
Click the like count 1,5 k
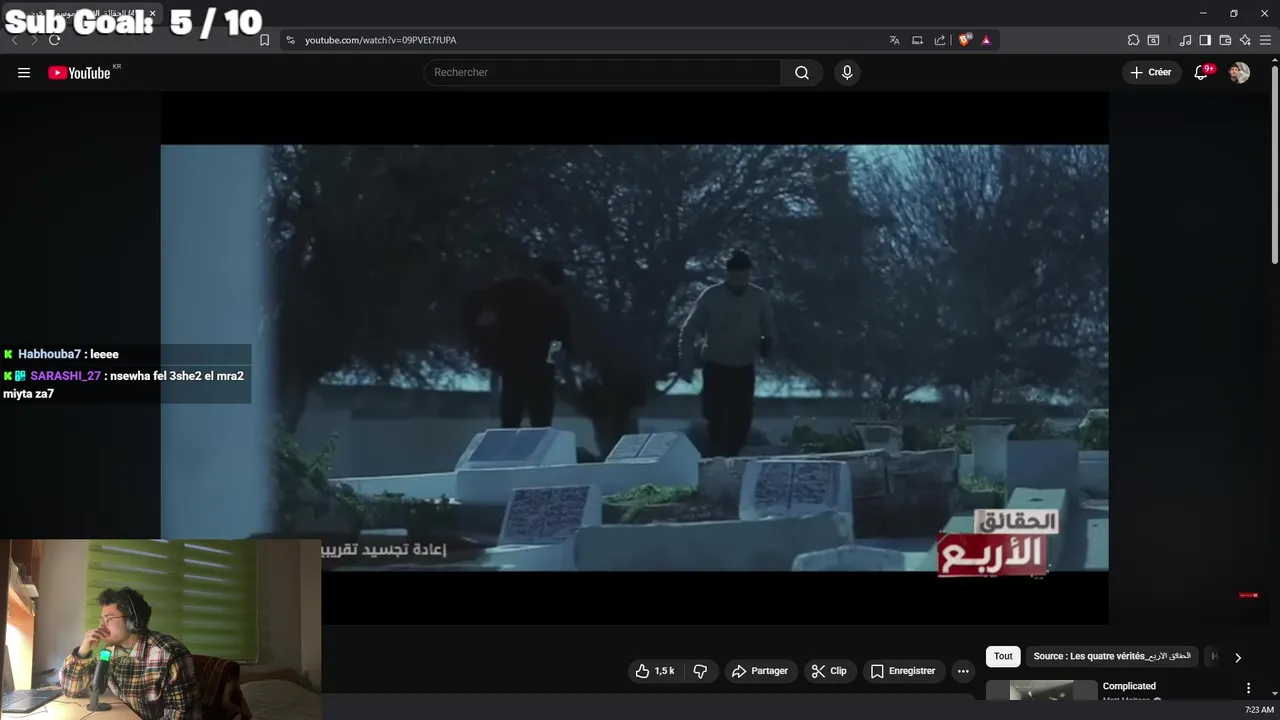point(664,671)
